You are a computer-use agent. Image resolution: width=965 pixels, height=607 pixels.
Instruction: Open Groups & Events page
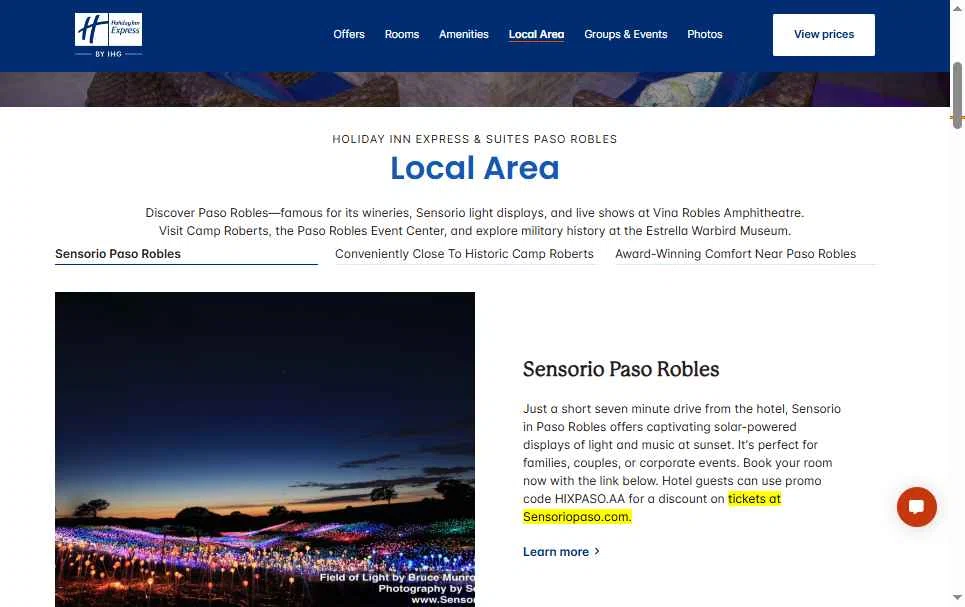pyautogui.click(x=625, y=34)
